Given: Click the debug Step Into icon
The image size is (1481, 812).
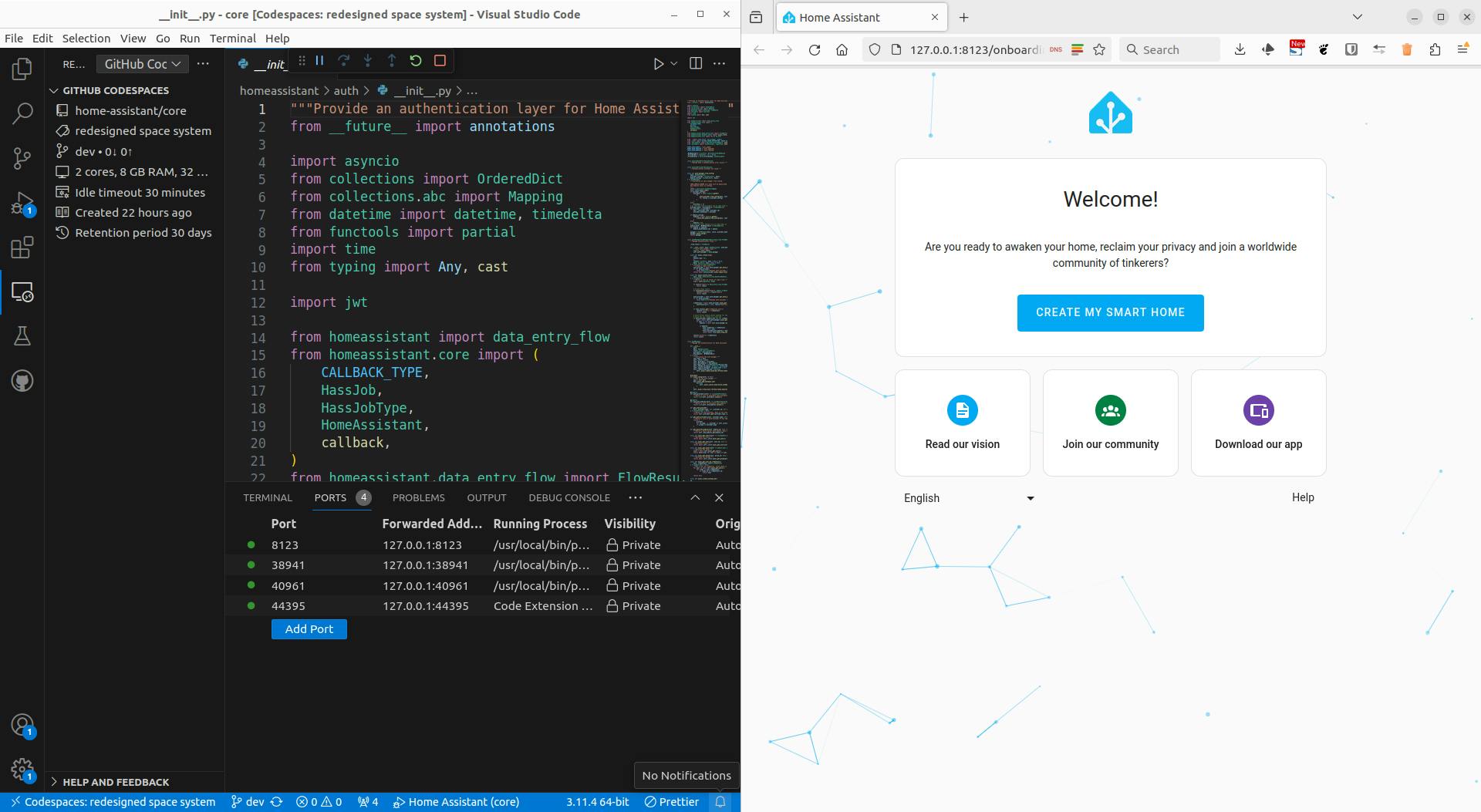Looking at the screenshot, I should (x=368, y=60).
